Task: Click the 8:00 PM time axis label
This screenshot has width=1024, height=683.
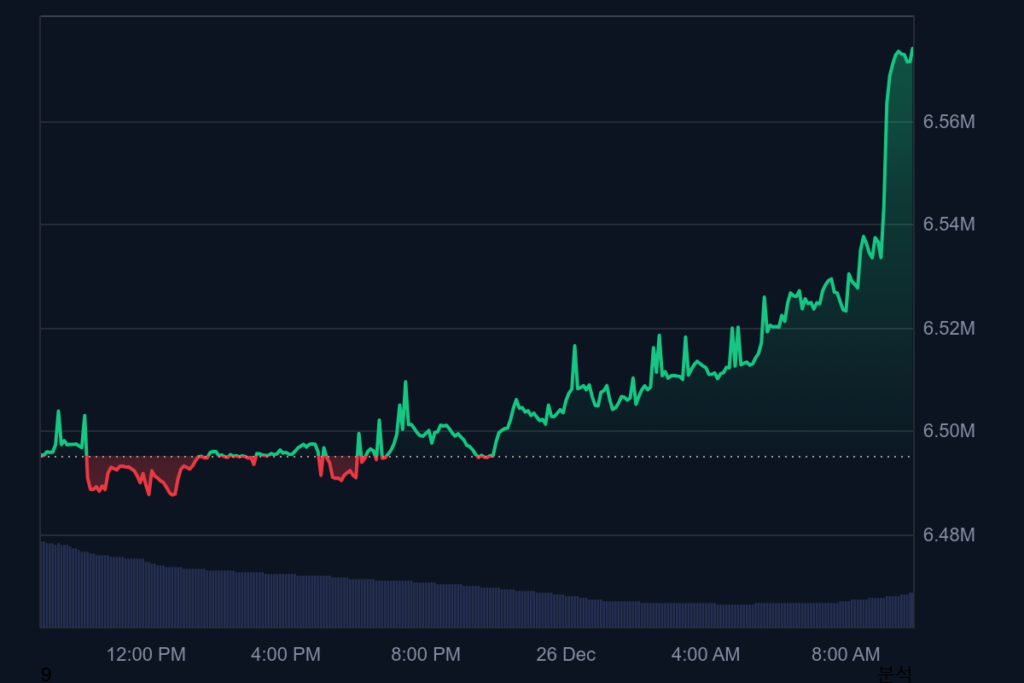Action: (426, 655)
